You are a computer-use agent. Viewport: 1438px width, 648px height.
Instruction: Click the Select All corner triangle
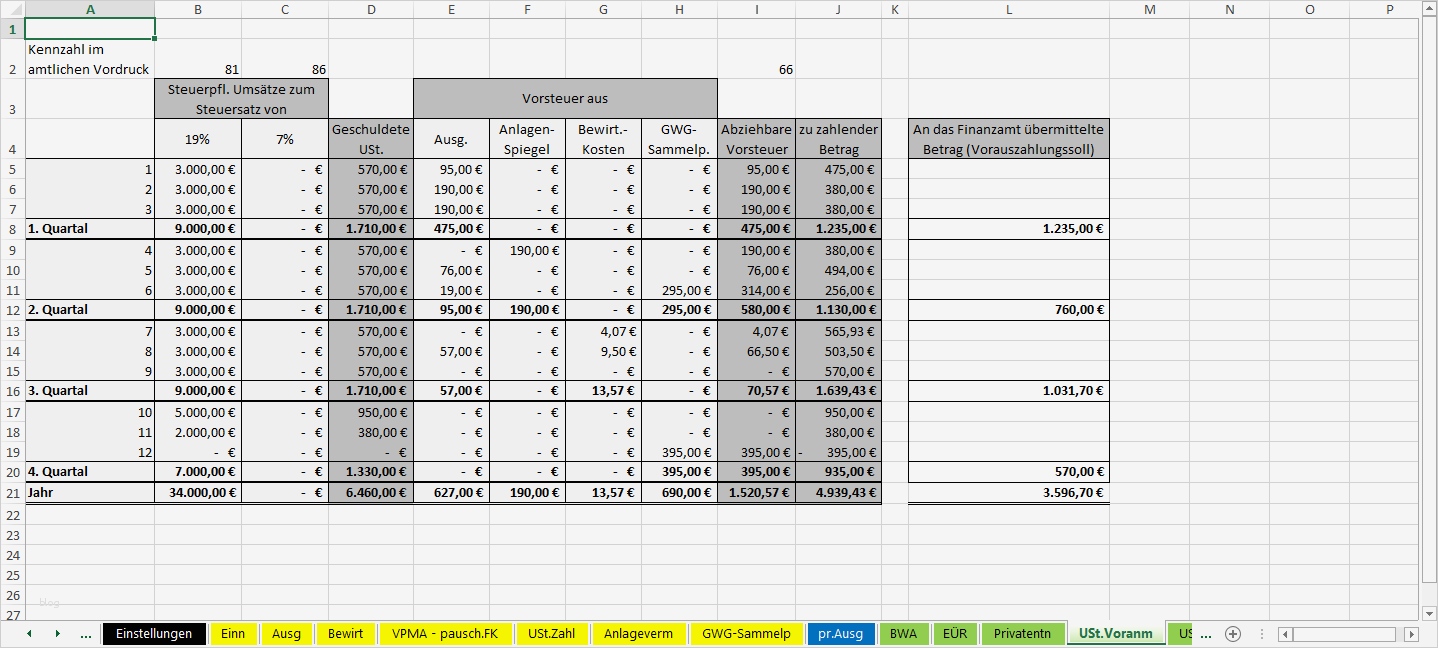(14, 9)
